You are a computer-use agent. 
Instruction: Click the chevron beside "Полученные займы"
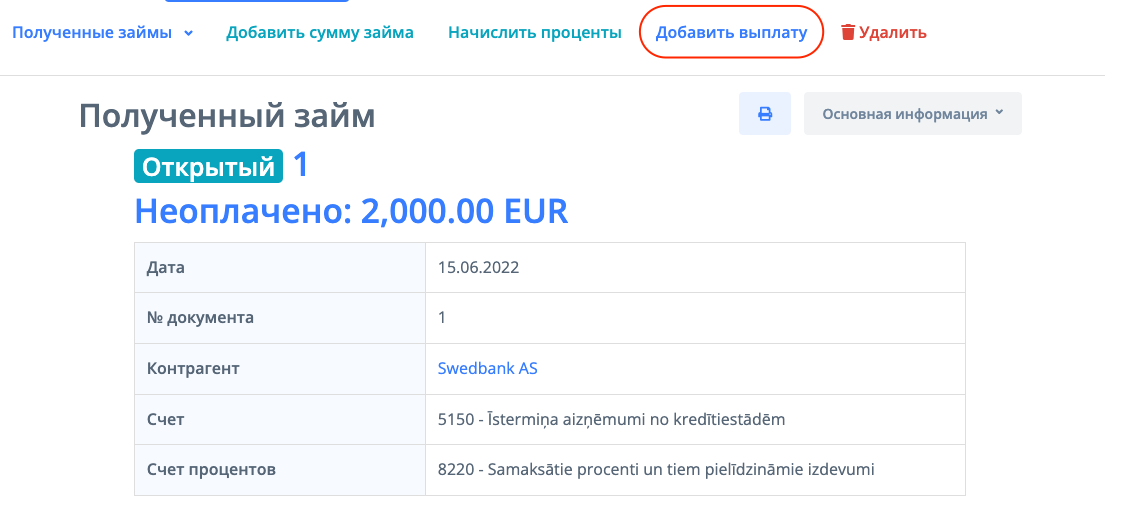click(189, 33)
